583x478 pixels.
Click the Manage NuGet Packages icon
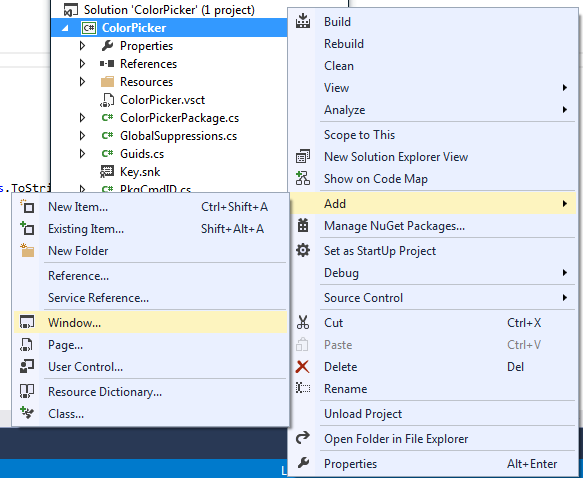click(x=303, y=225)
